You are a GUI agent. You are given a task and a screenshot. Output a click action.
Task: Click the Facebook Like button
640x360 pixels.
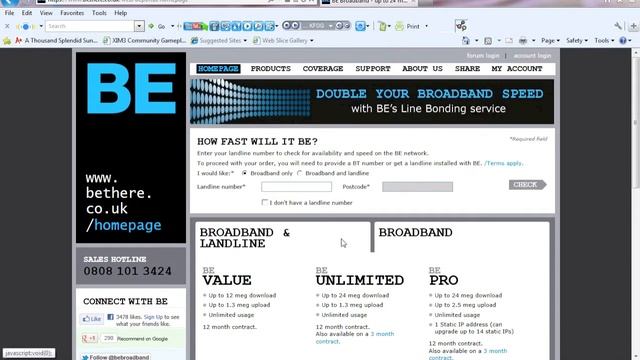[x=92, y=319]
